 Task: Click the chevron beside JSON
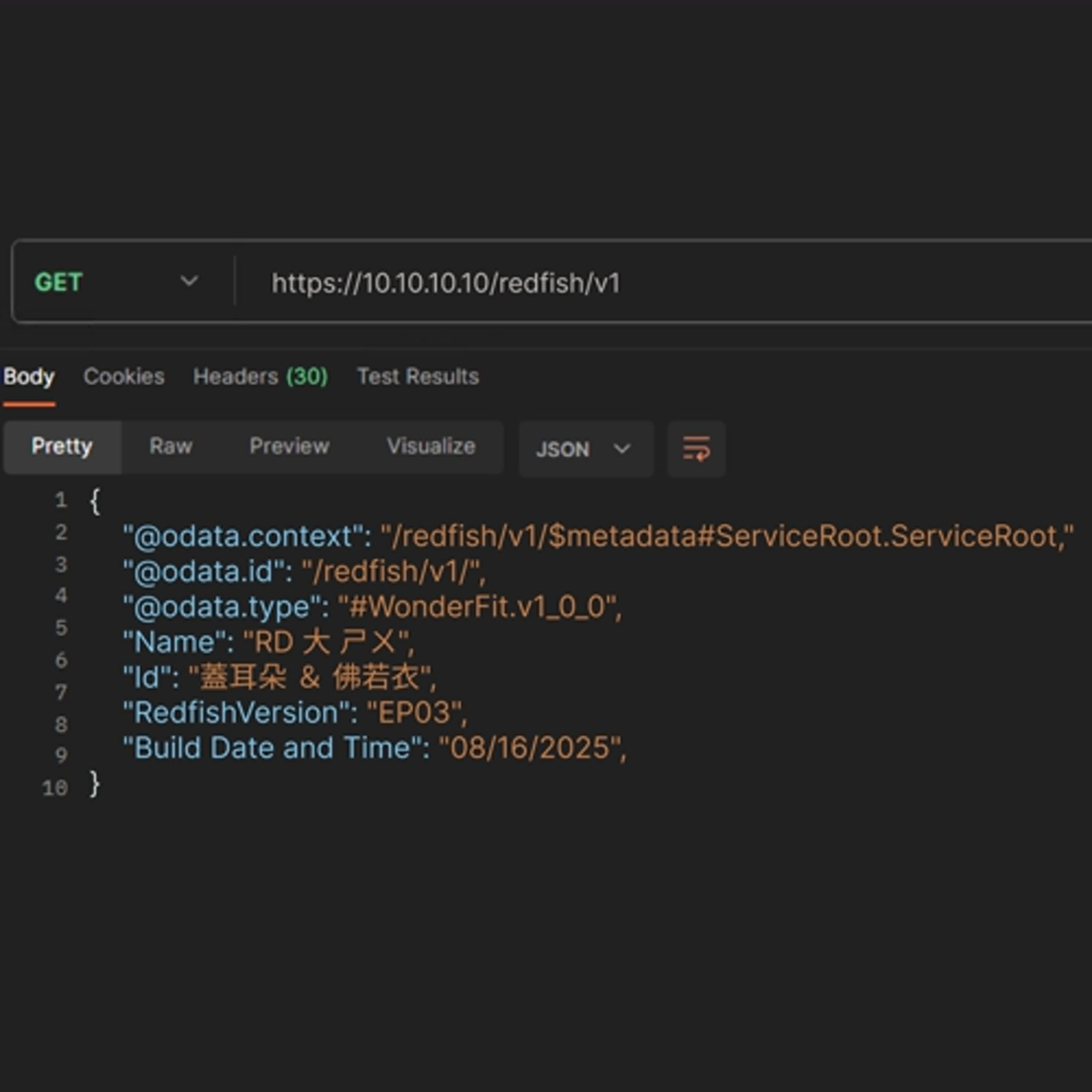[622, 449]
